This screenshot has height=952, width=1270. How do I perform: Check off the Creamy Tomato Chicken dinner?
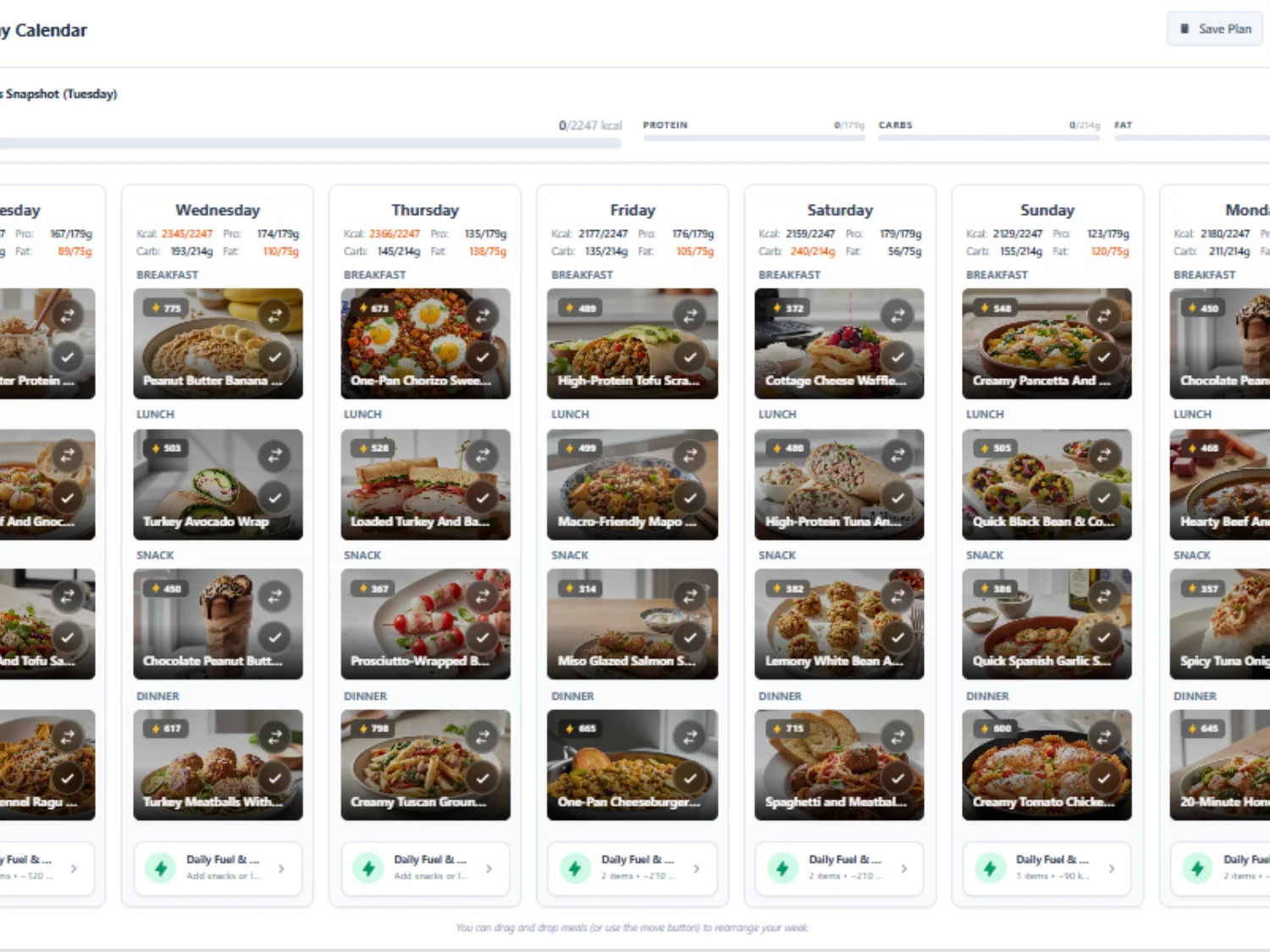[x=1104, y=777]
